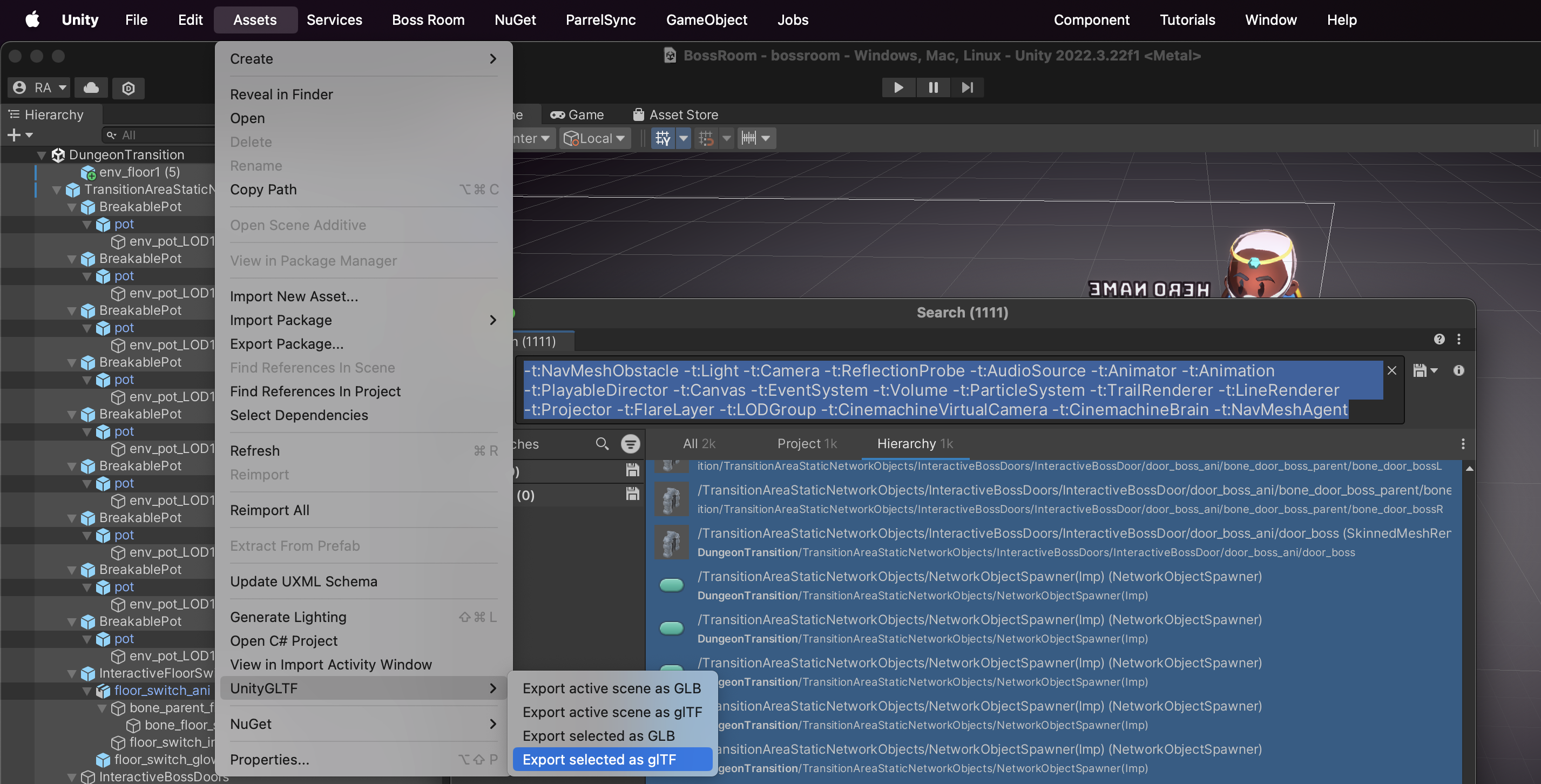
Task: Collapse InteractiveFloorSwitch expander arrow
Action: point(72,673)
